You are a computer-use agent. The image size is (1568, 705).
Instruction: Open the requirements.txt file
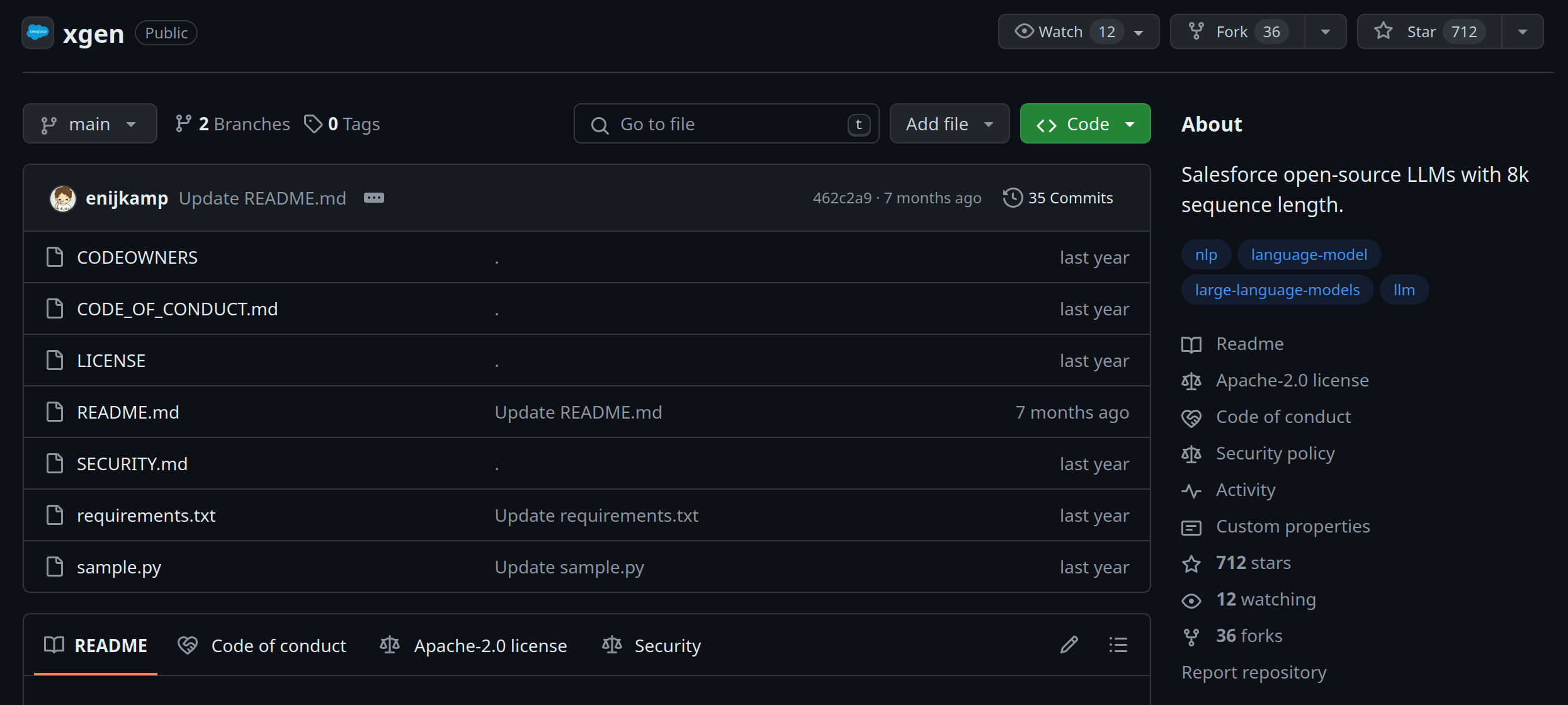146,516
